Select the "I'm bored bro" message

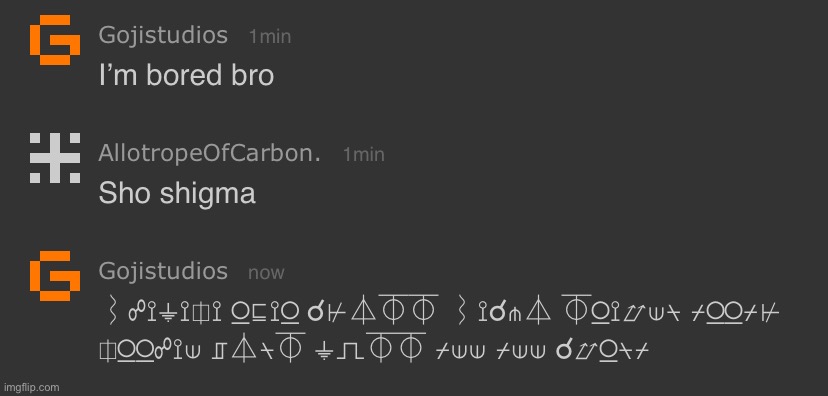186,75
